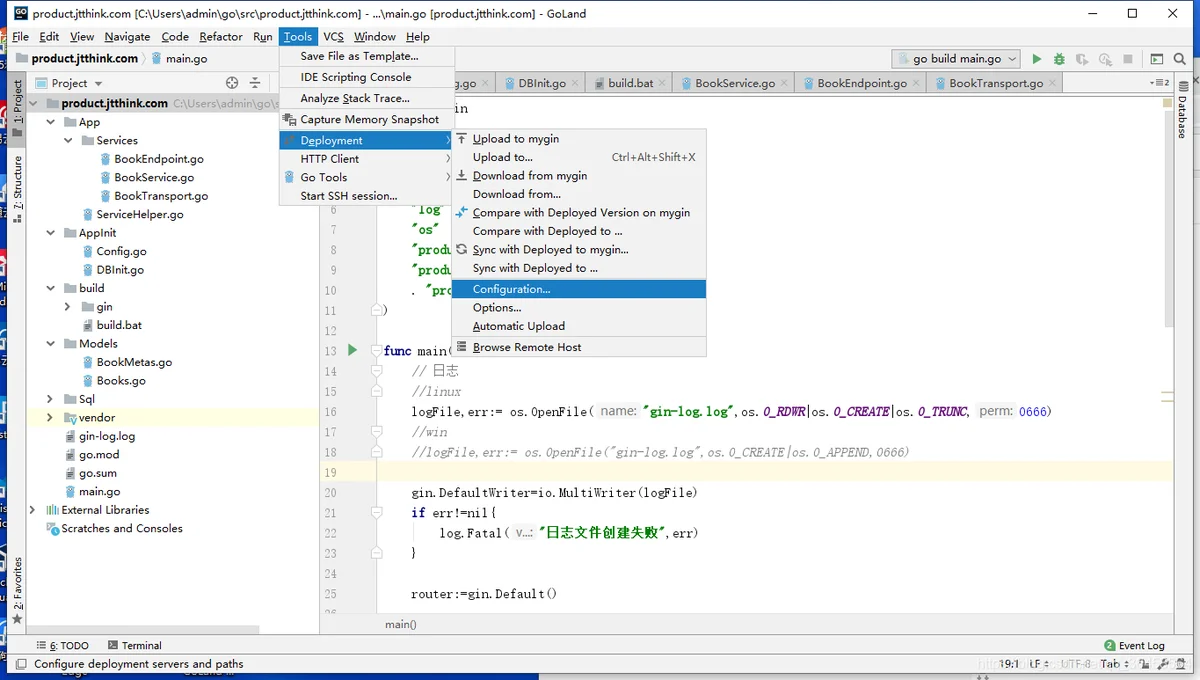
Task: Open Options... in Deployment submenu
Action: (x=579, y=308)
